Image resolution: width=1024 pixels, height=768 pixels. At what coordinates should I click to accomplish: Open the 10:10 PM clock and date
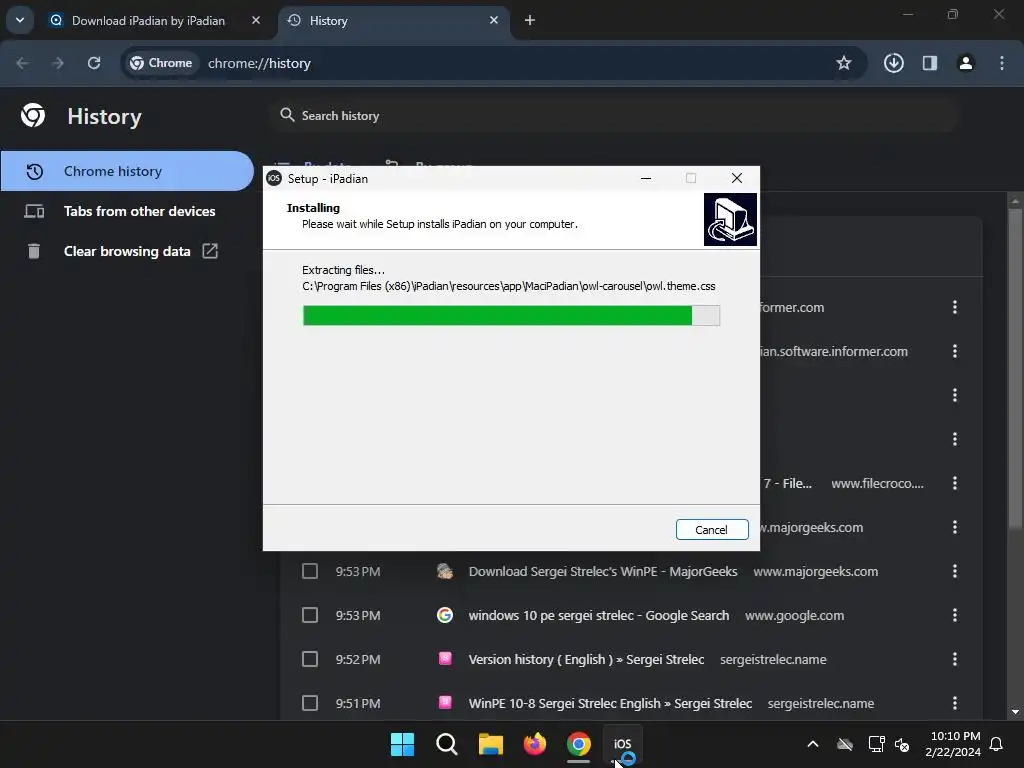[953, 744]
